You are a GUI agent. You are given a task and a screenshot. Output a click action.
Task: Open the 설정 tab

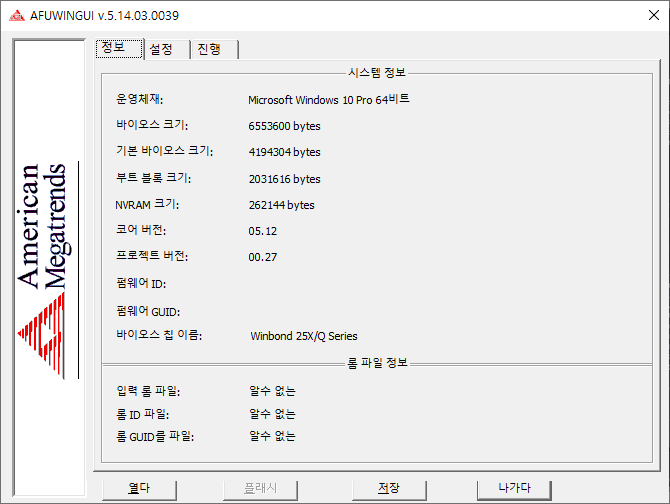167,50
